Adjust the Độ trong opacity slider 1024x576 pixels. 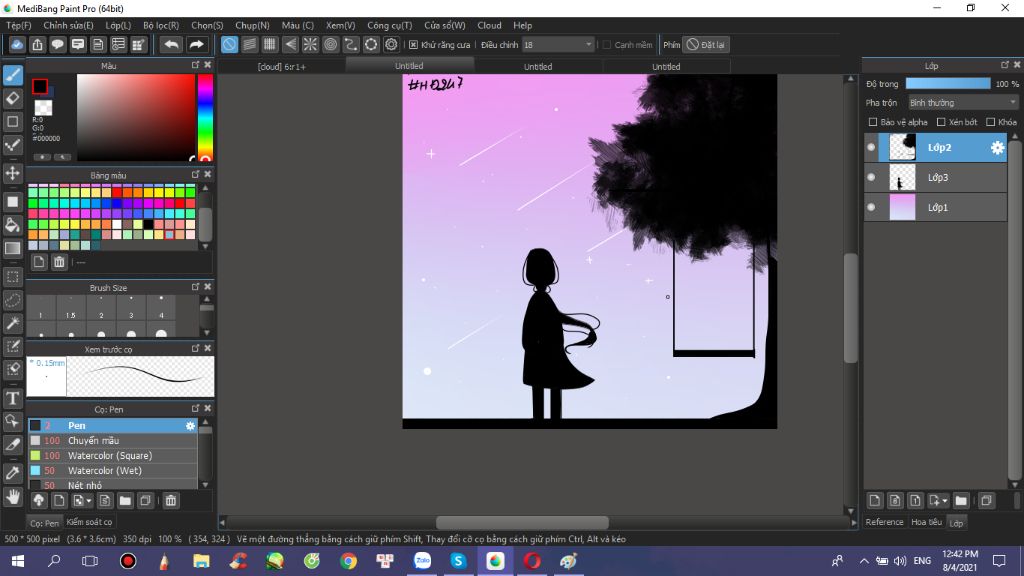pyautogui.click(x=948, y=84)
